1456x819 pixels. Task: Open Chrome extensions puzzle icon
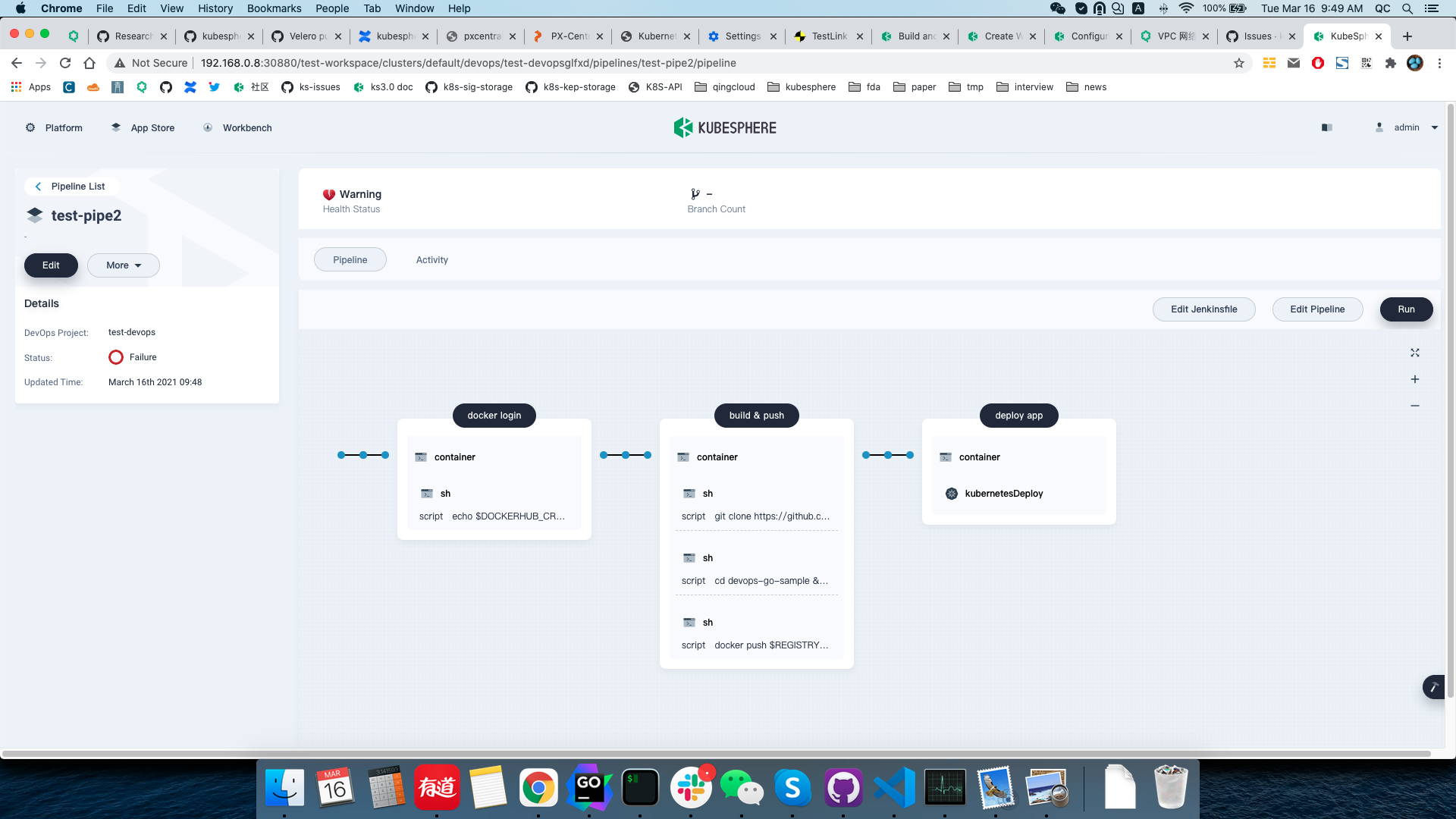point(1390,63)
